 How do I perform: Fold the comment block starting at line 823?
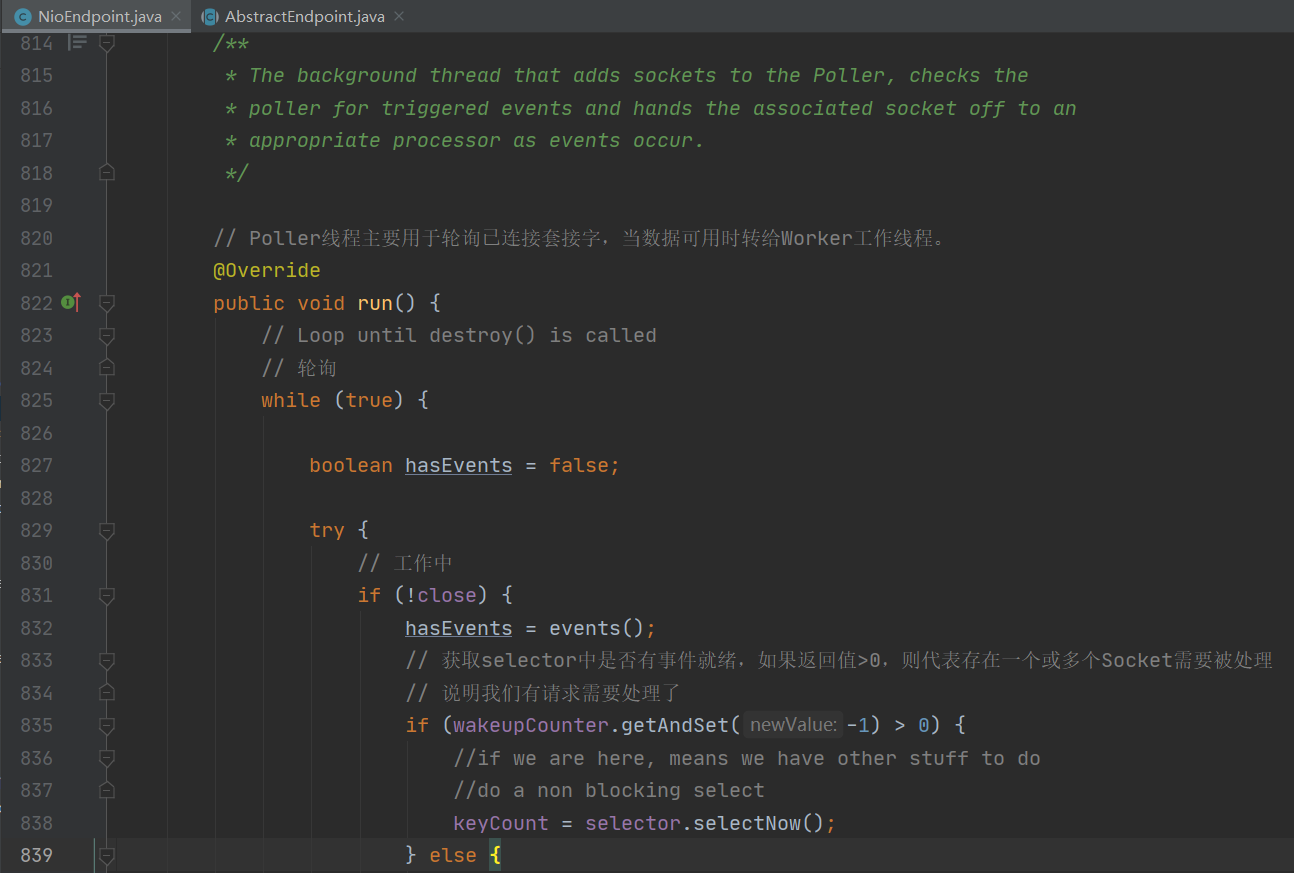(x=107, y=335)
